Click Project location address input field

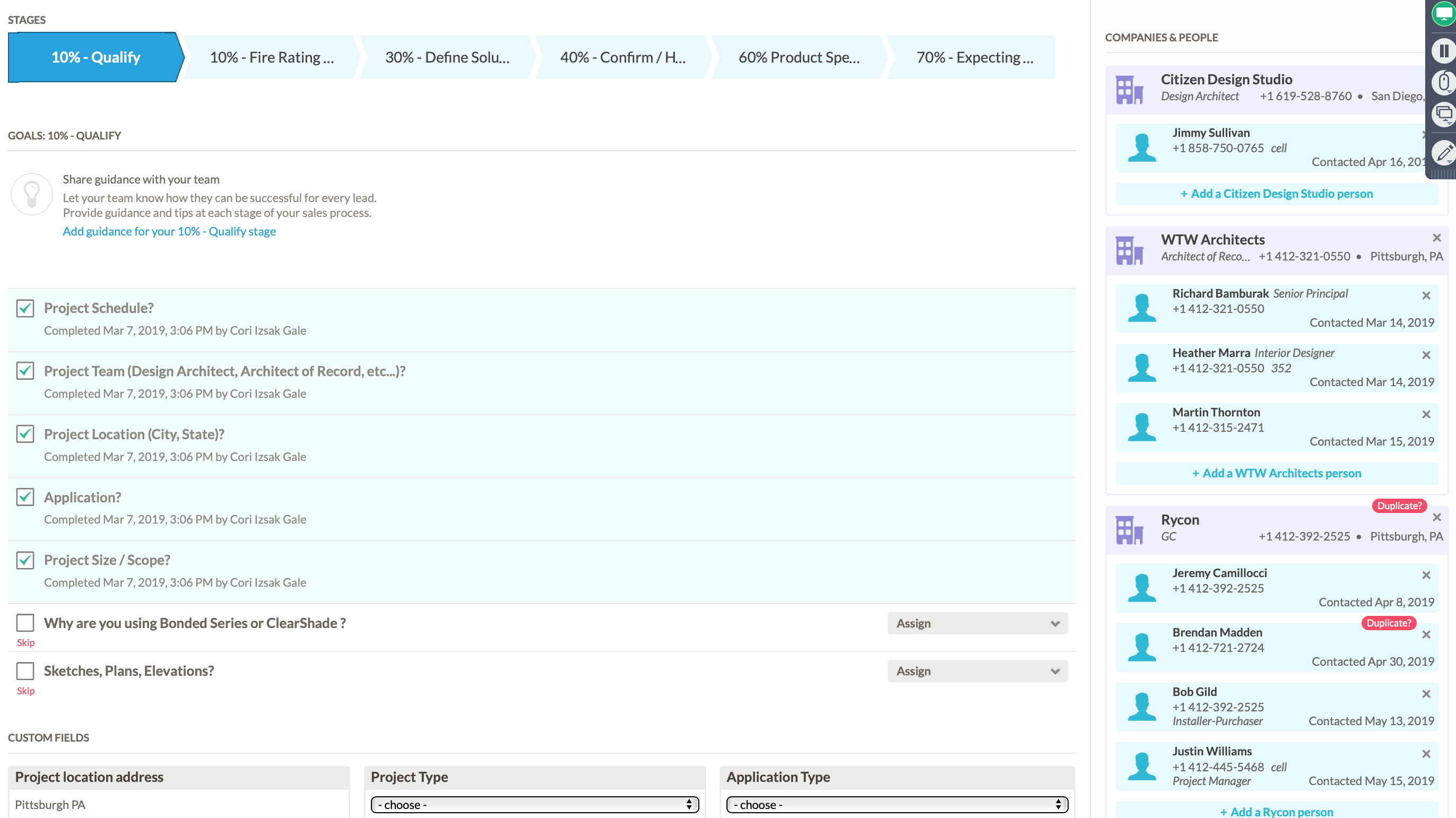click(x=180, y=804)
